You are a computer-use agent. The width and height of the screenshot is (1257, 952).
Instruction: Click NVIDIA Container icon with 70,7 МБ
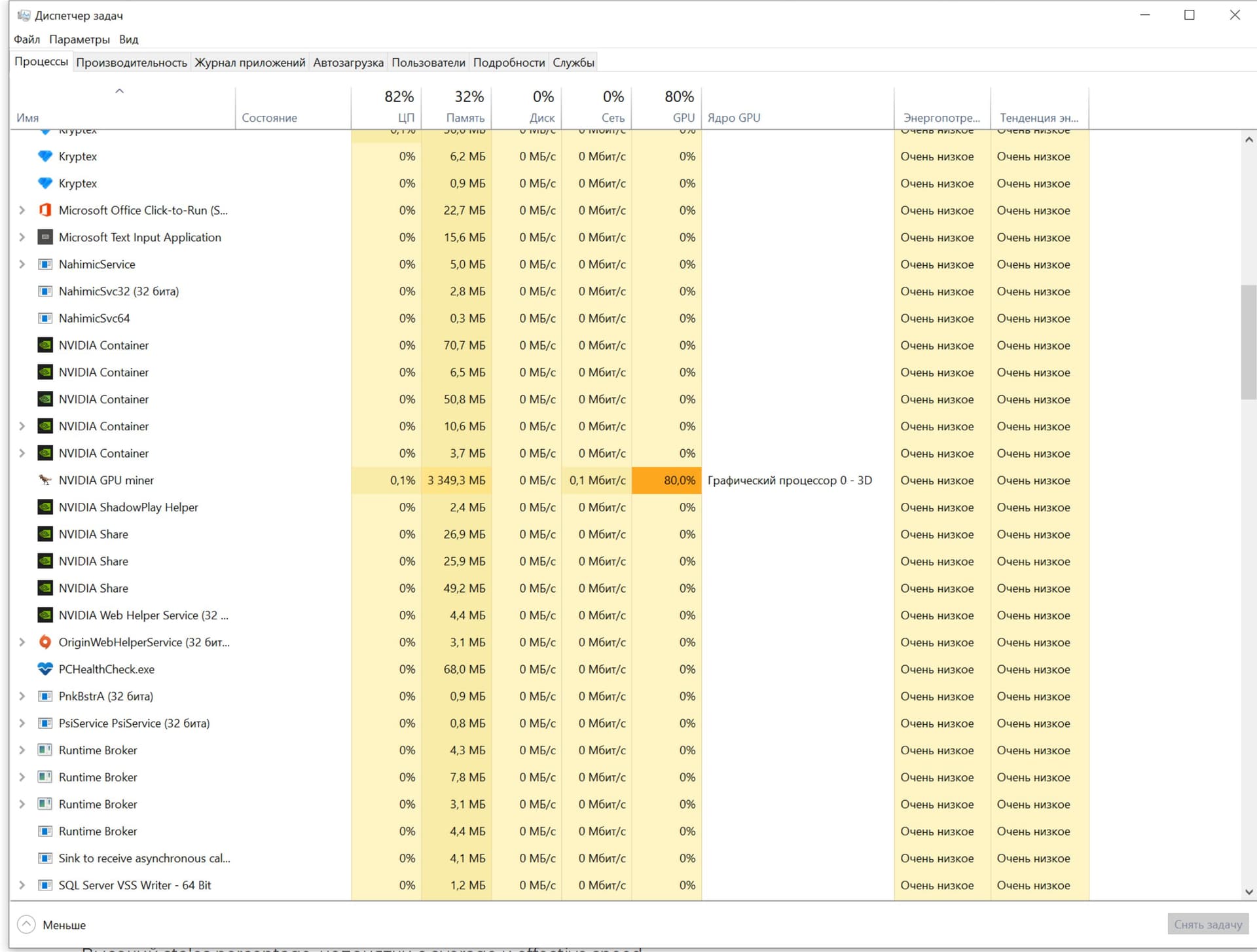(45, 345)
